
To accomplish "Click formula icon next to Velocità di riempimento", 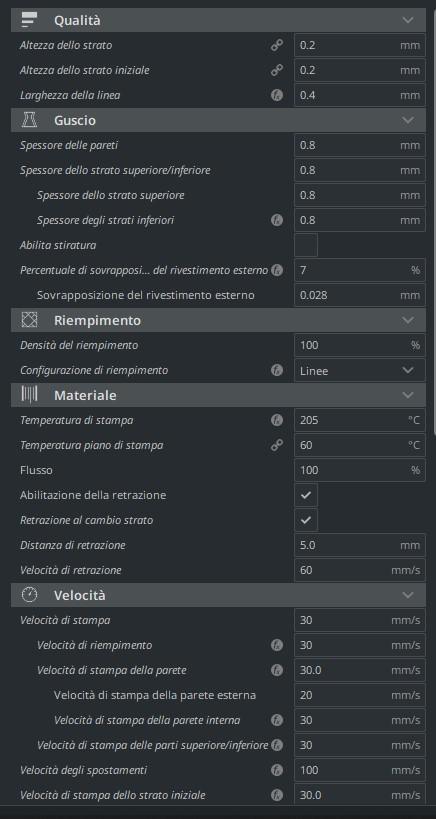I will coord(277,646).
